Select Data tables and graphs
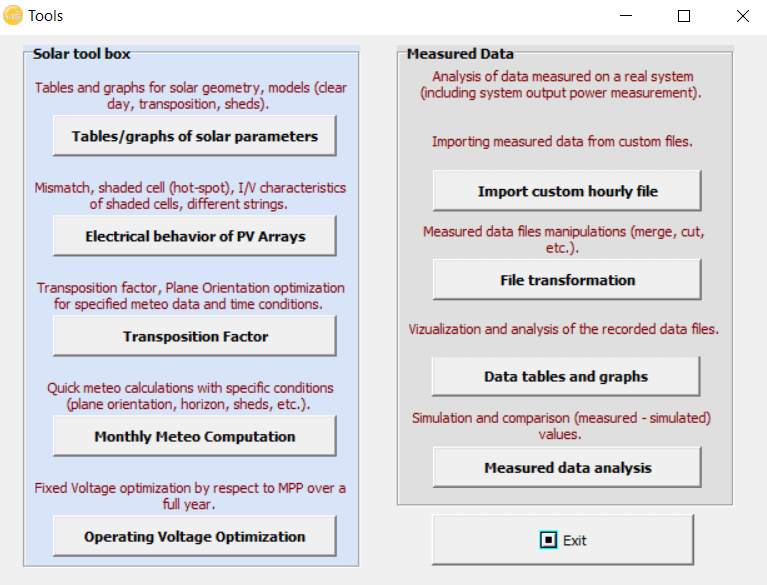Screen dimensions: 767x585 pos(566,376)
